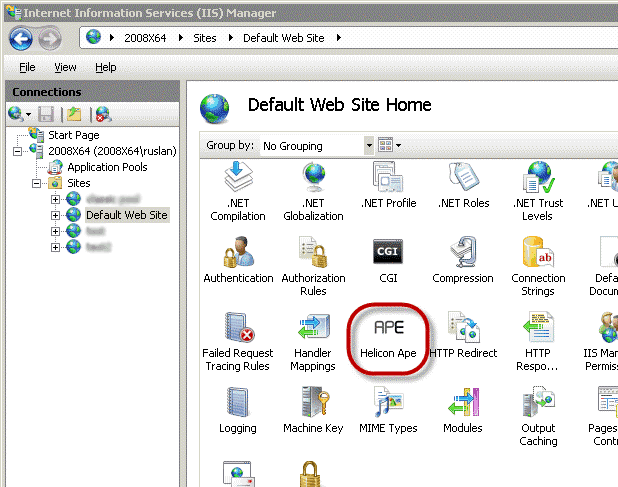This screenshot has height=487, width=618.
Task: Collapse the 2008X64 server node
Action: click(x=17, y=152)
